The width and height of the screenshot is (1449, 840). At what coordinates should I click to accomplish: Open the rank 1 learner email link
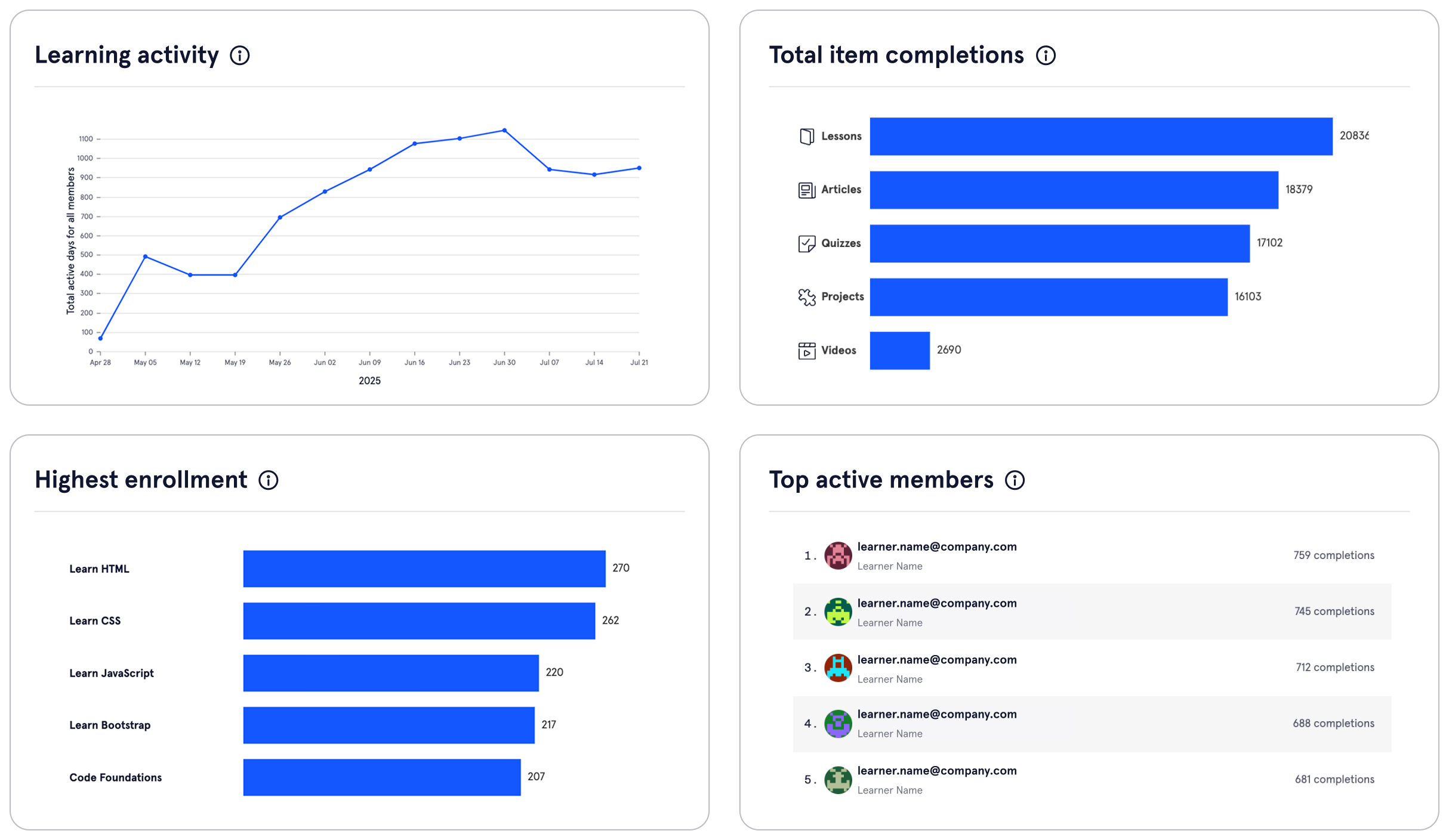(x=937, y=547)
